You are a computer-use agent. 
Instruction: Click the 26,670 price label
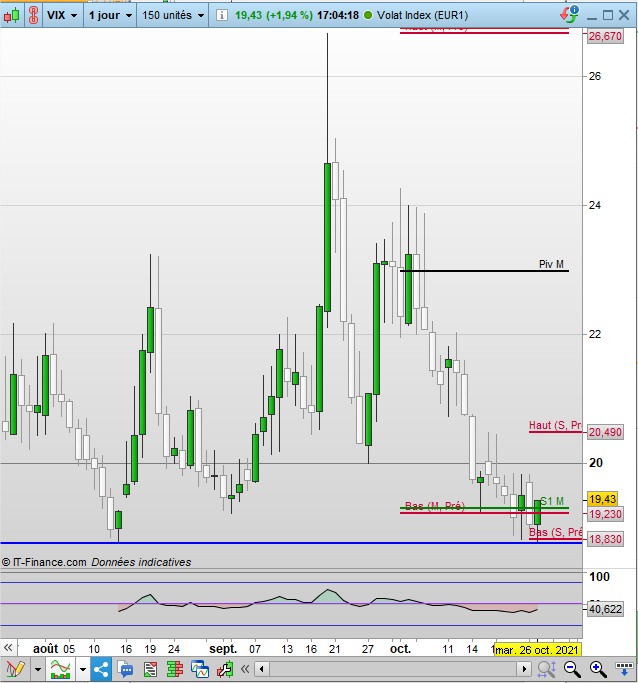[605, 36]
